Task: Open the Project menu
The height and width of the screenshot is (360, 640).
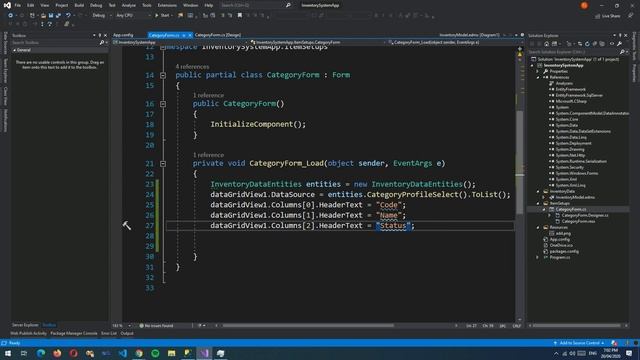Action: tap(62, 5)
